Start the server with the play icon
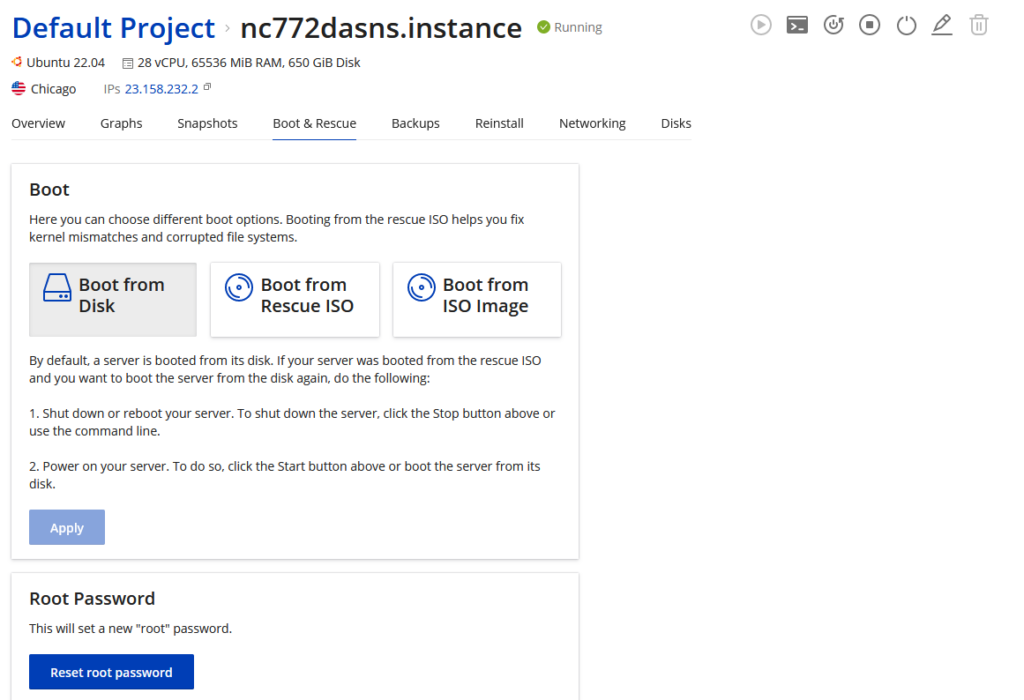Image resolution: width=1024 pixels, height=700 pixels. (761, 25)
